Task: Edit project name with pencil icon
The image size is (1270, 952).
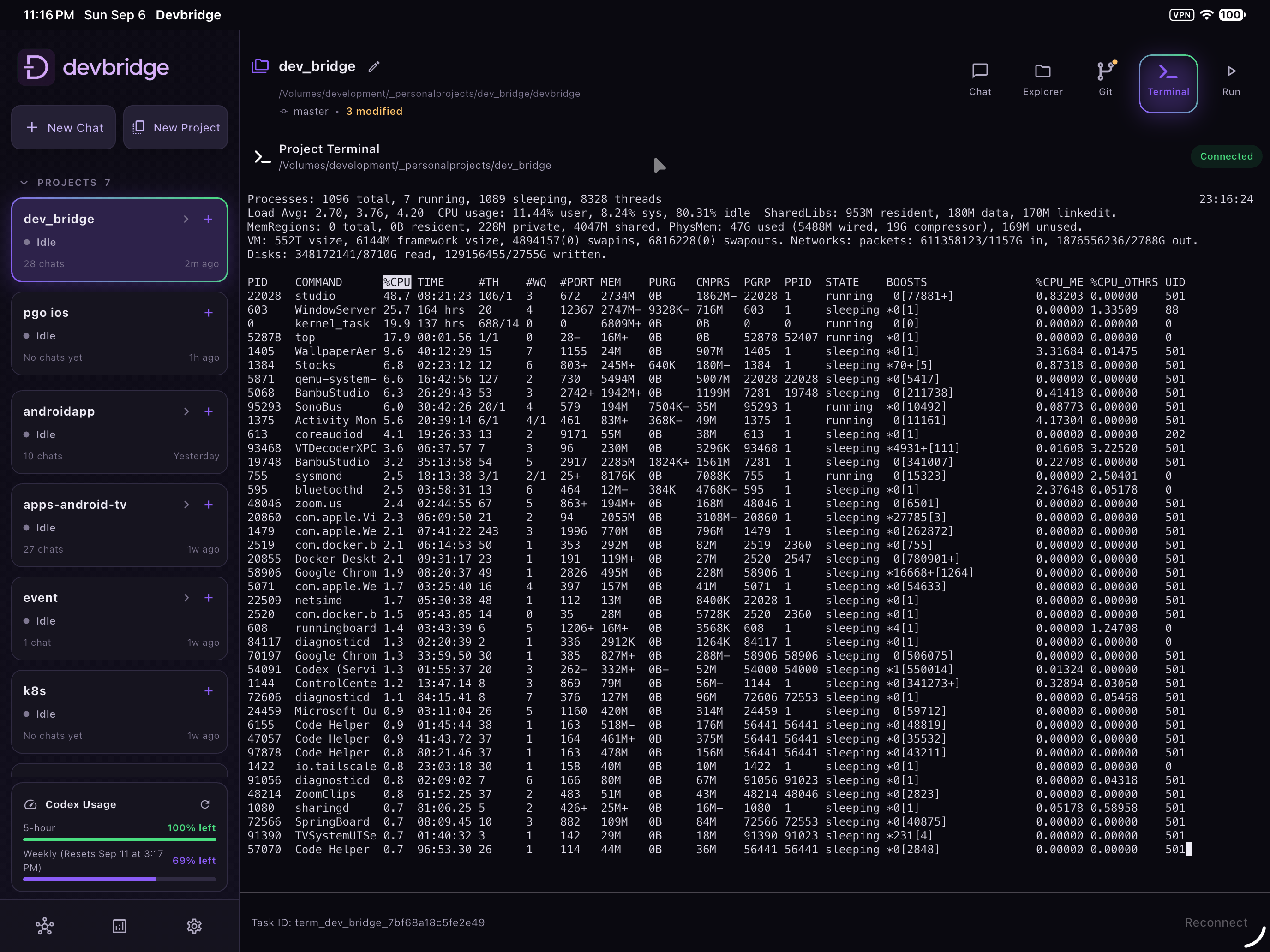Action: (374, 67)
